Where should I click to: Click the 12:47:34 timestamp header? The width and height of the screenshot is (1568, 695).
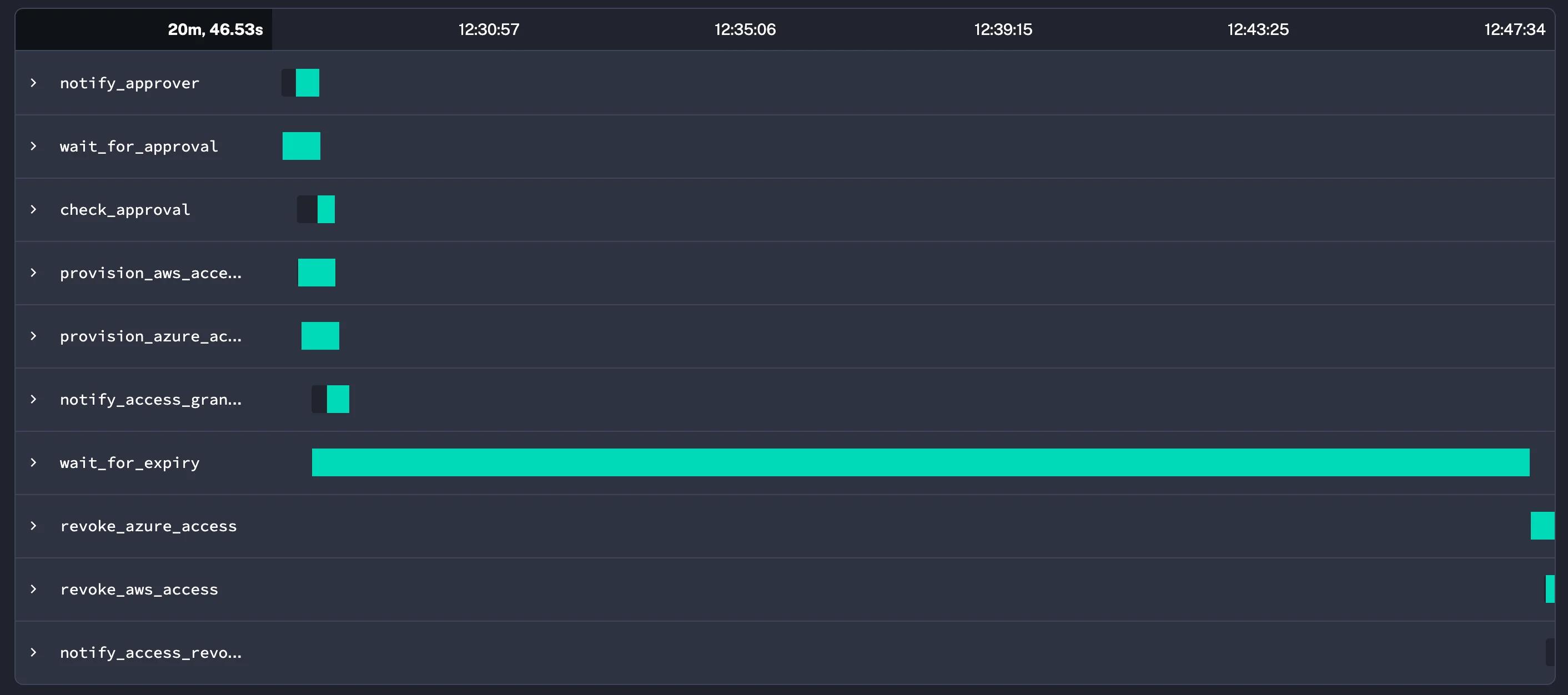1515,29
